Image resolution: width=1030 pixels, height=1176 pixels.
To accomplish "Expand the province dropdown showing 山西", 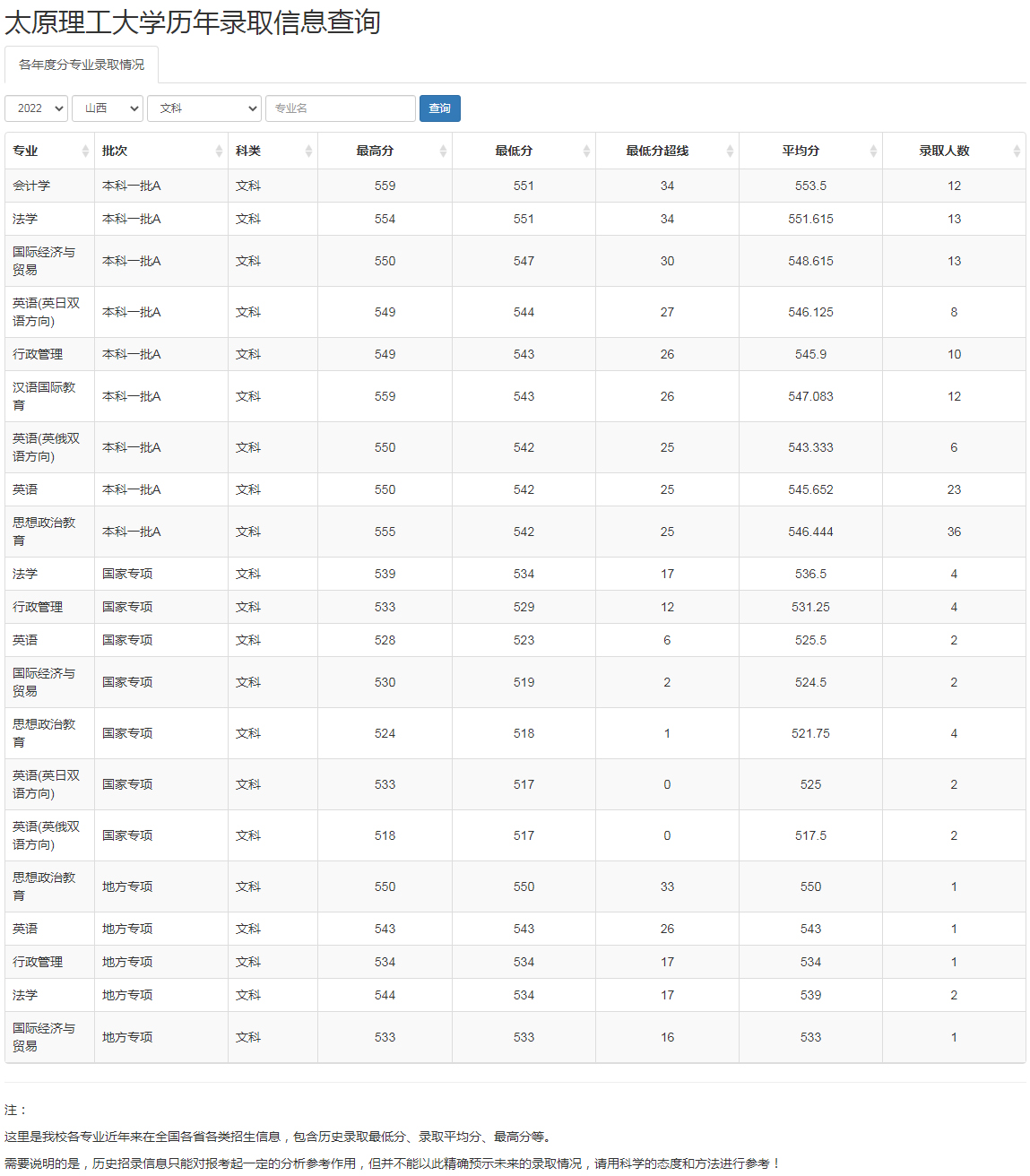I will (x=108, y=108).
